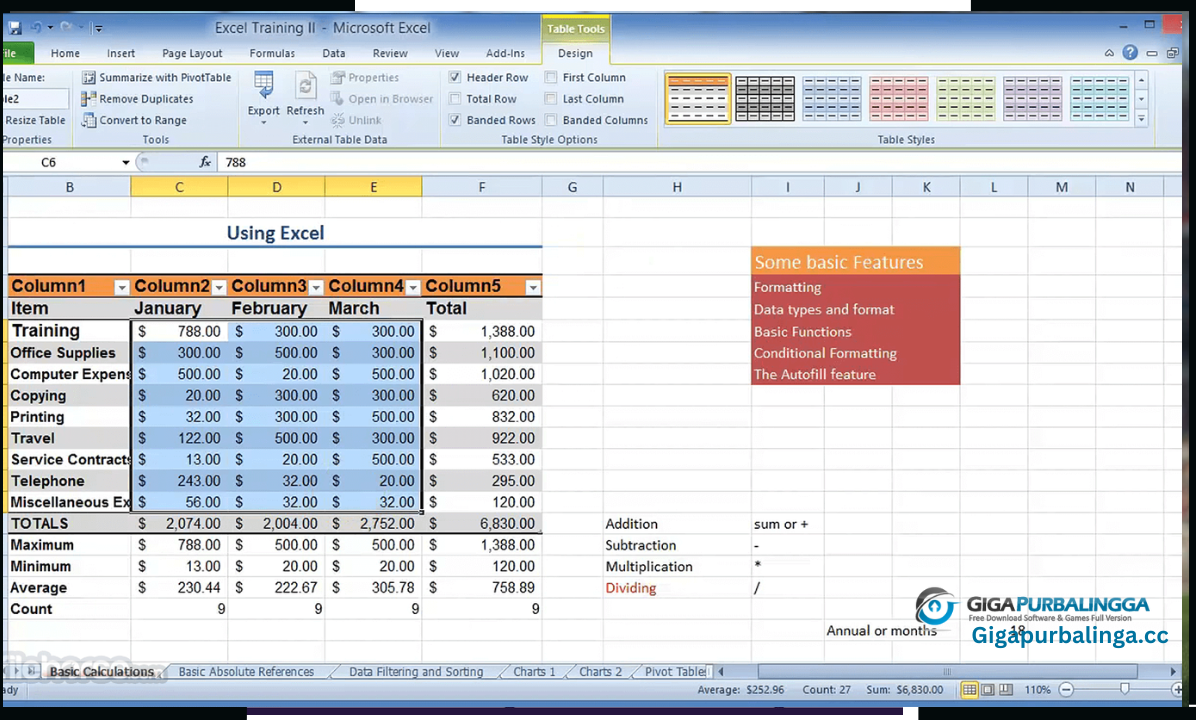Screen dimensions: 1200x720
Task: Select column header G
Action: pyautogui.click(x=572, y=187)
